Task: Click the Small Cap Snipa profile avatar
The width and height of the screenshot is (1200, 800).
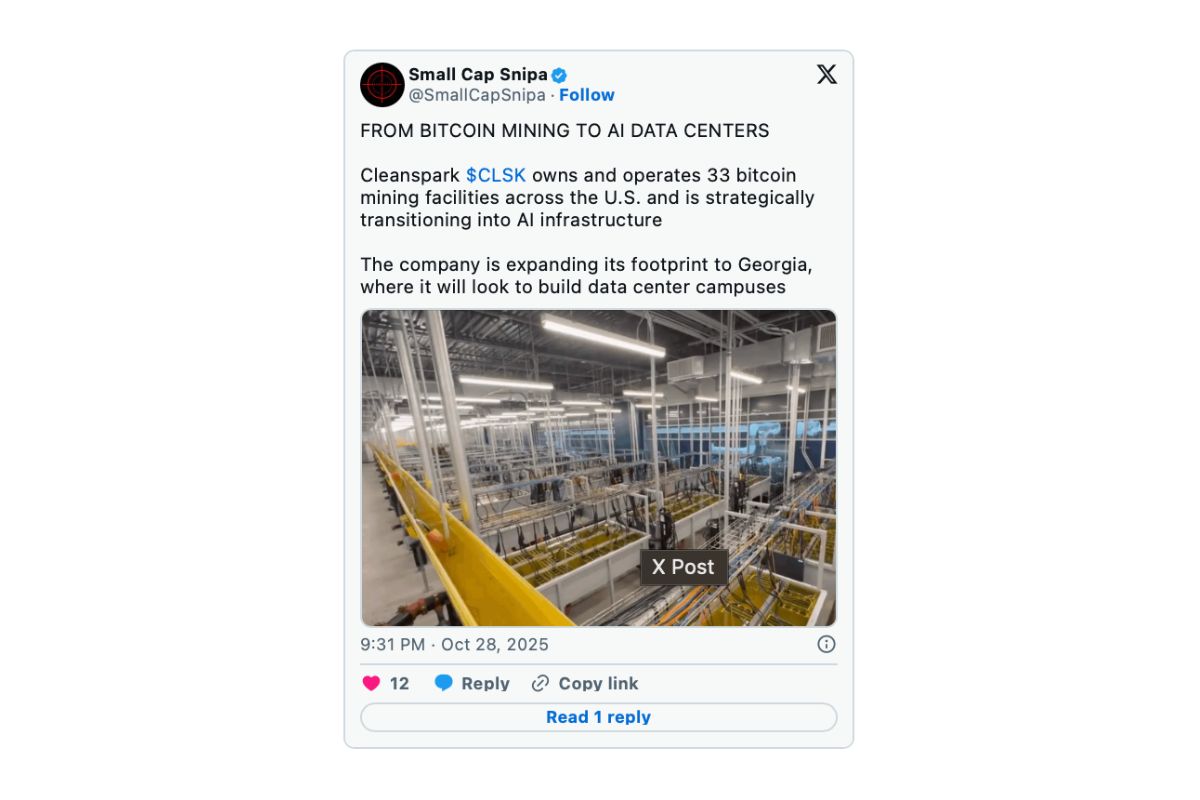Action: coord(382,84)
